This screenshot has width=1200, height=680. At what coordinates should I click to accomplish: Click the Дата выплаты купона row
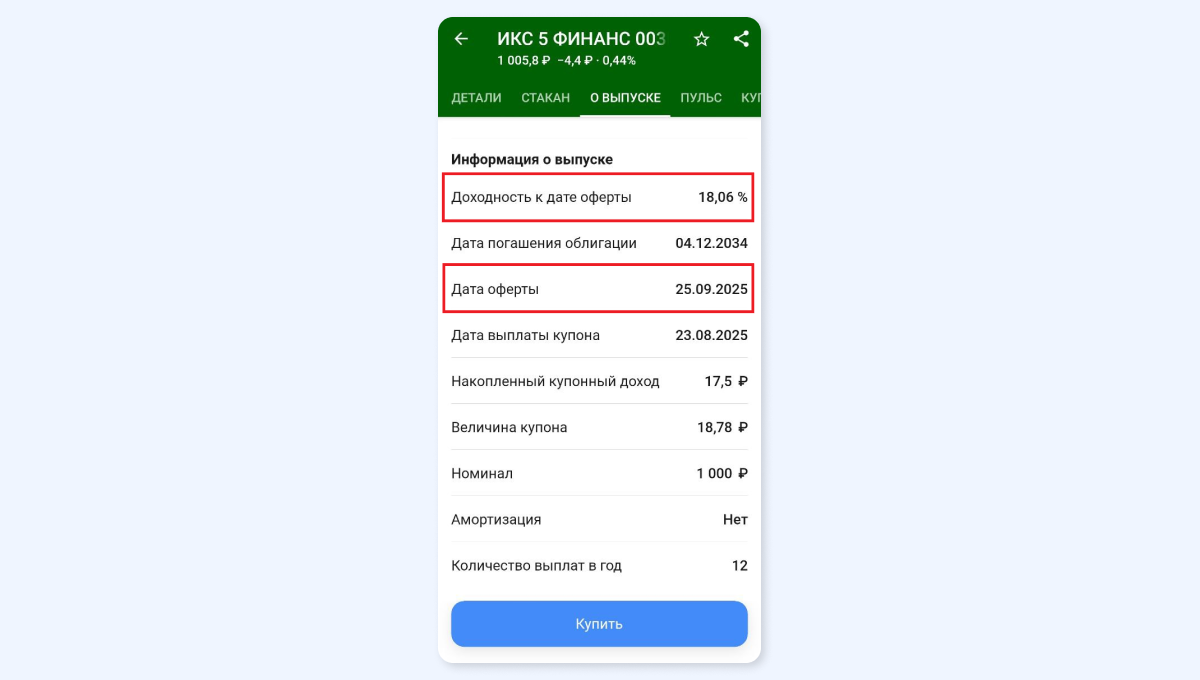coord(599,335)
